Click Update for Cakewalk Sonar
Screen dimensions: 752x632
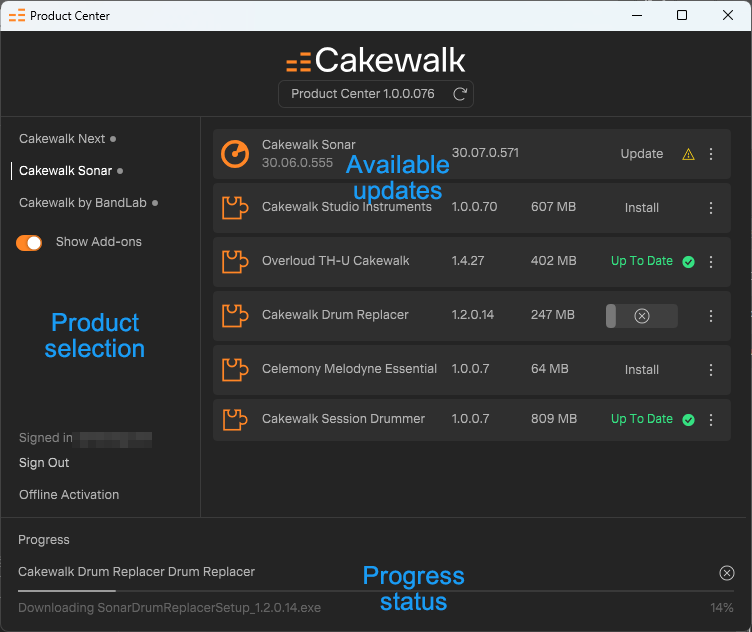click(642, 154)
